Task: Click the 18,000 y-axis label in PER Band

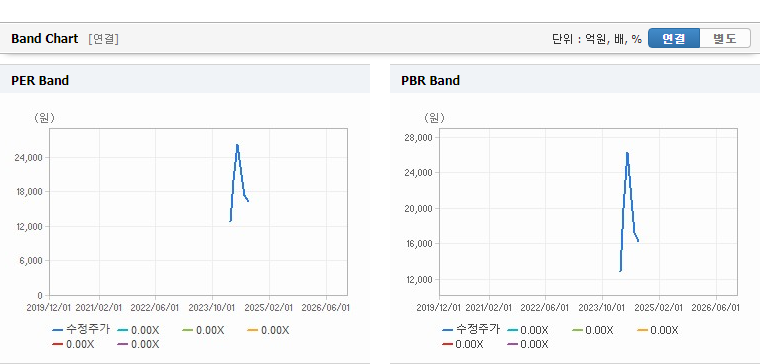Action: 29,191
